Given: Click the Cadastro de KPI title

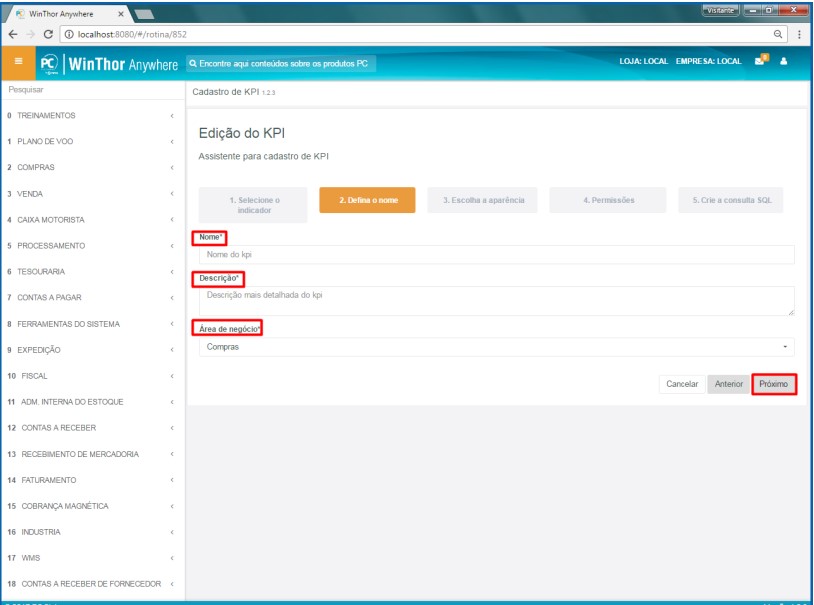Looking at the screenshot, I should click(234, 92).
